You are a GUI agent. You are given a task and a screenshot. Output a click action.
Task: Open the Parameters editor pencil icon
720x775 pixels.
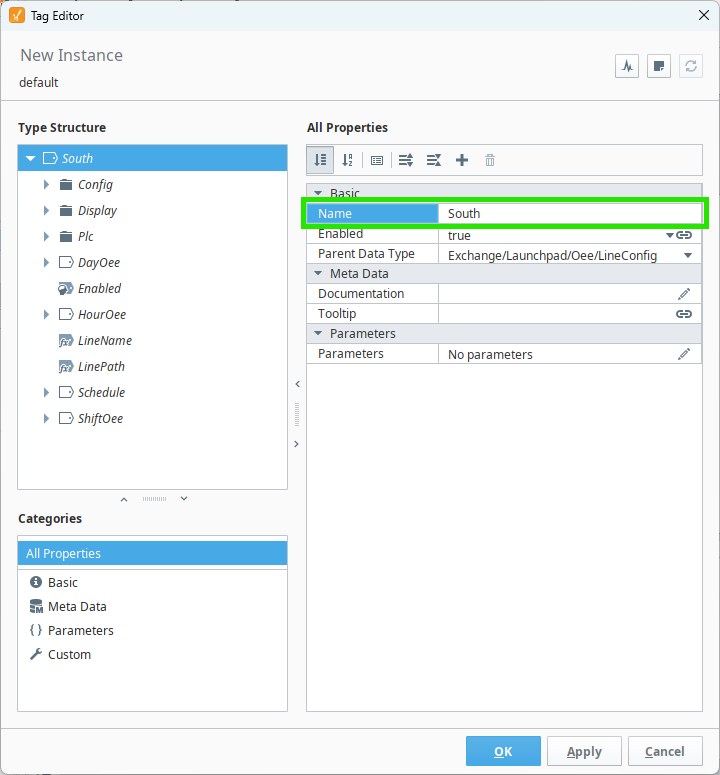click(x=684, y=354)
